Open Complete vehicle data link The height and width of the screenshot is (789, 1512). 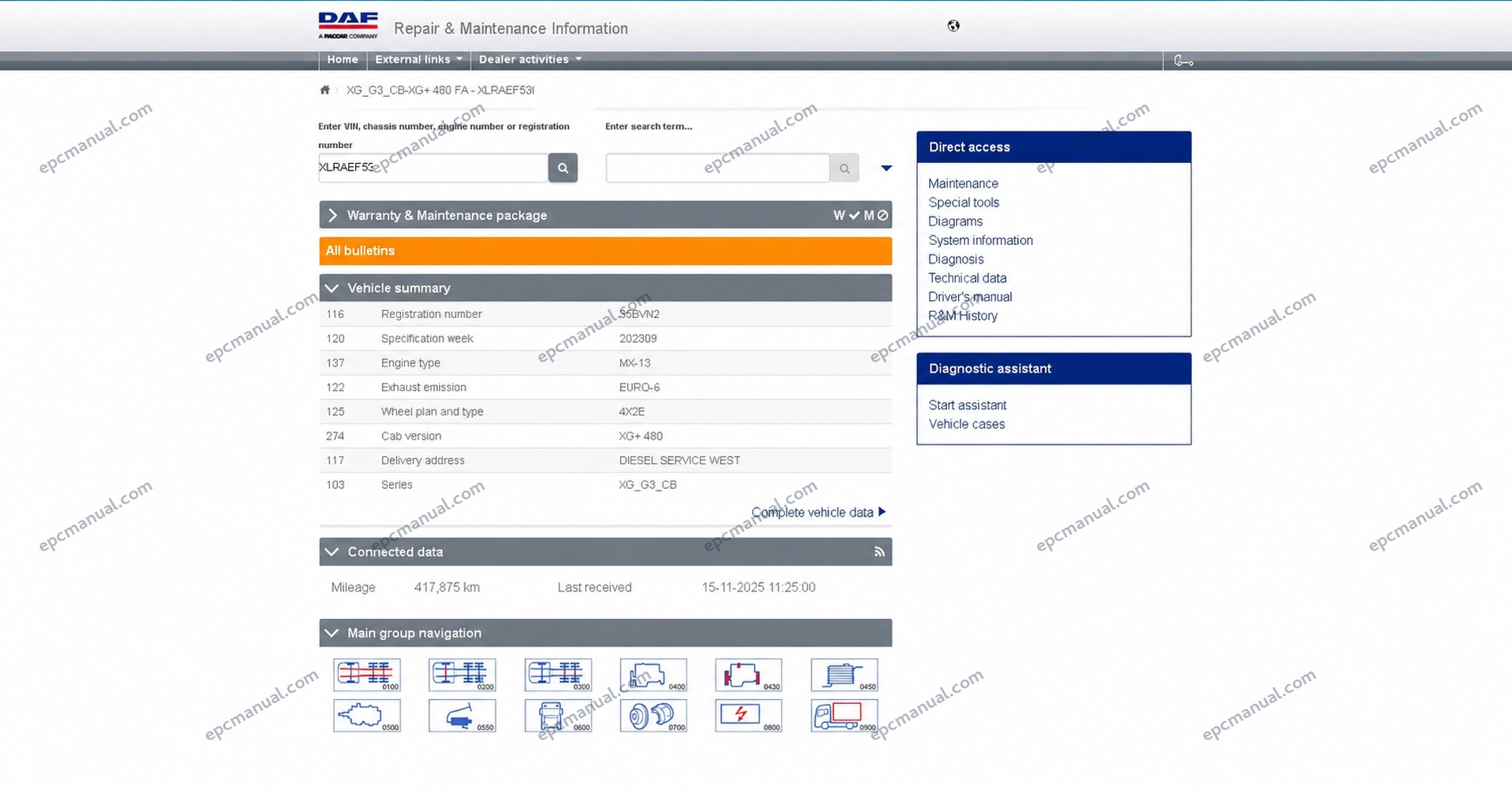[819, 513]
